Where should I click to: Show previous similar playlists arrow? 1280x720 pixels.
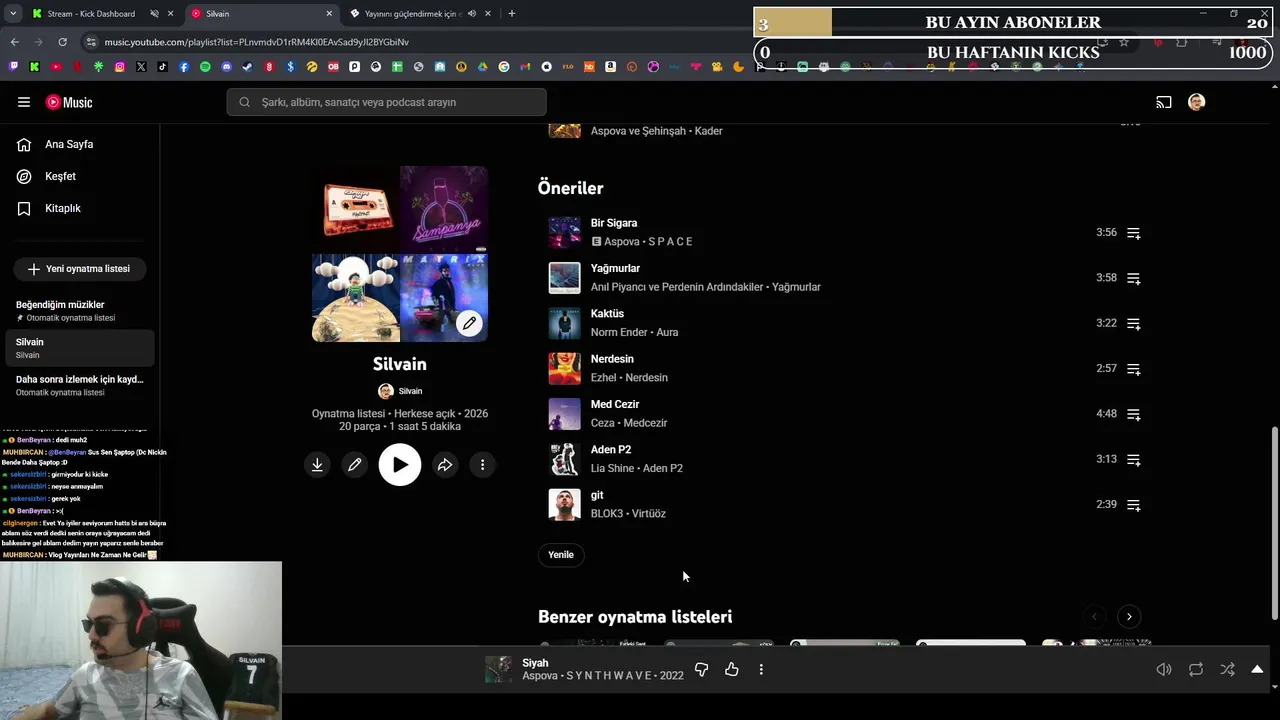point(1094,617)
